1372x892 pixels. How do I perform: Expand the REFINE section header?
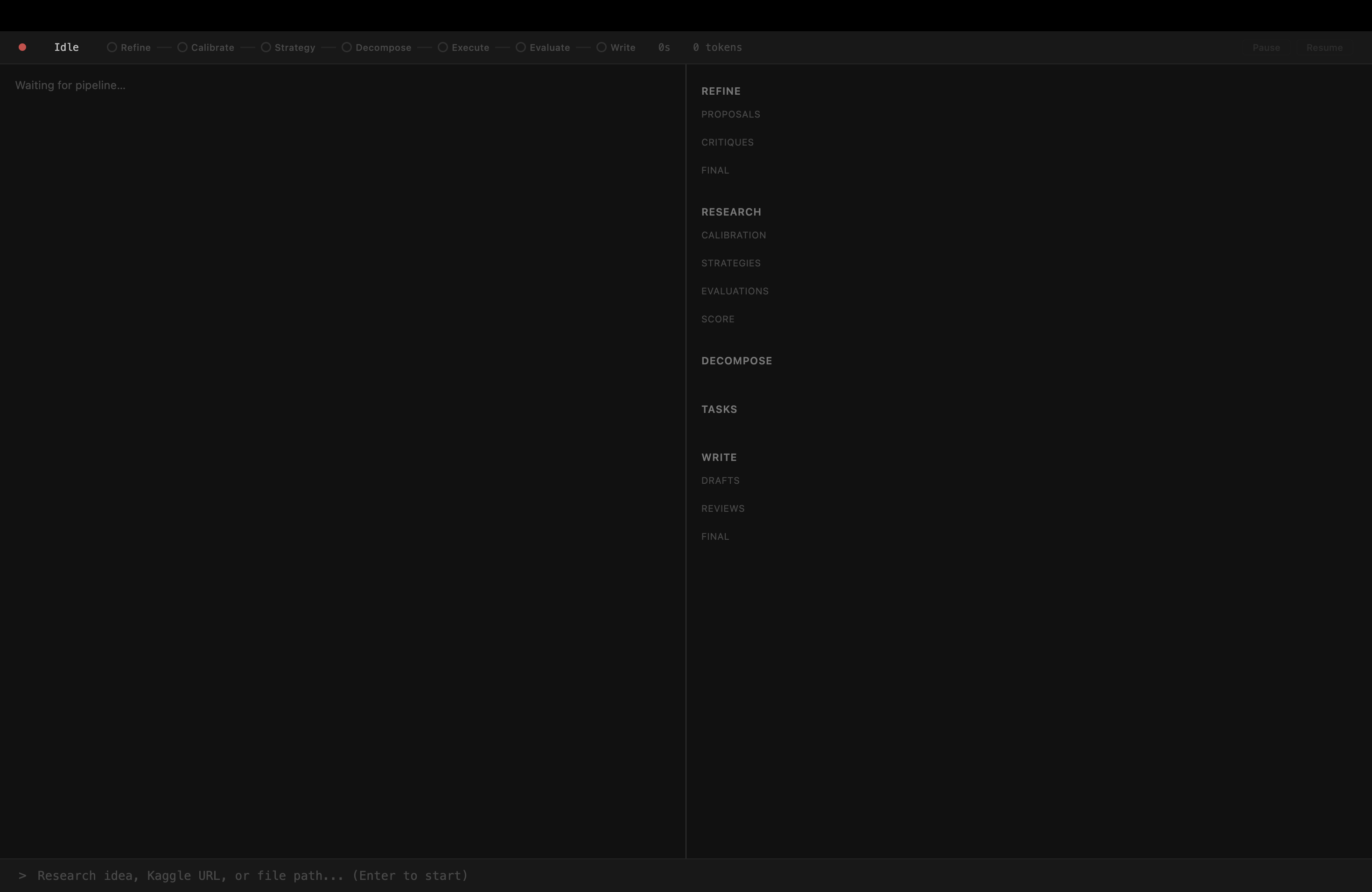(721, 91)
